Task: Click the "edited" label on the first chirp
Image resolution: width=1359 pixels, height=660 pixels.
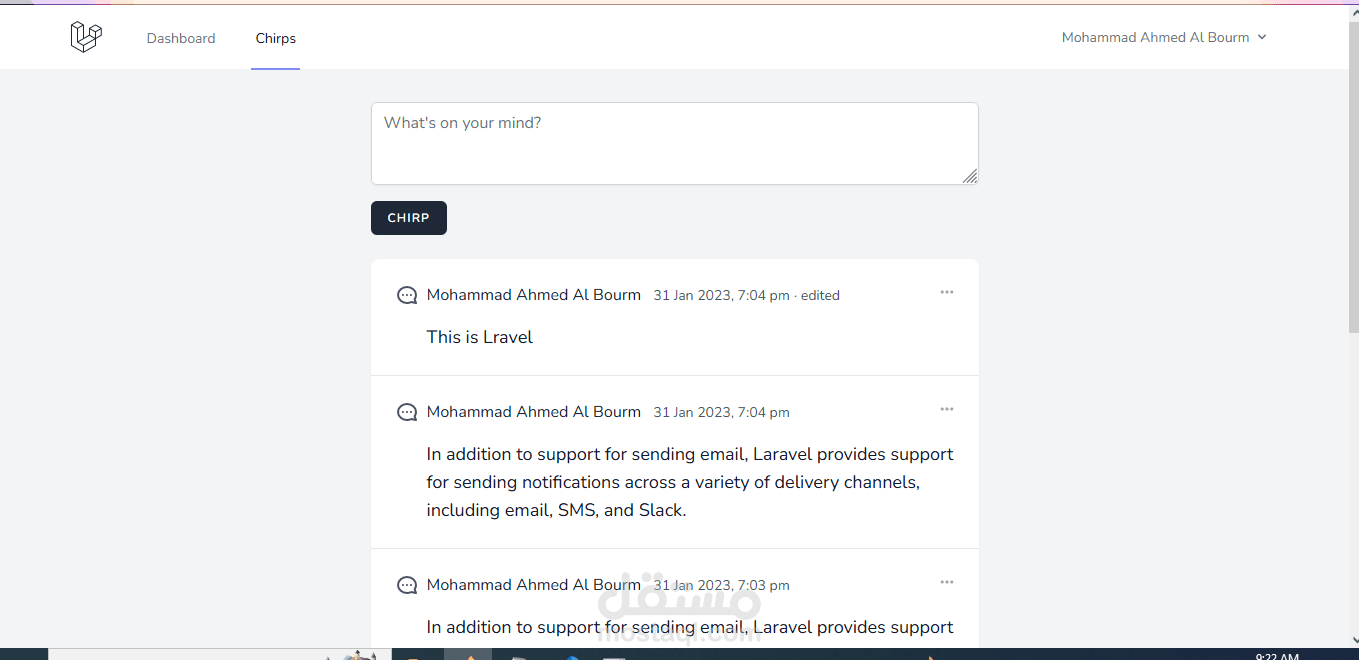Action: 820,294
